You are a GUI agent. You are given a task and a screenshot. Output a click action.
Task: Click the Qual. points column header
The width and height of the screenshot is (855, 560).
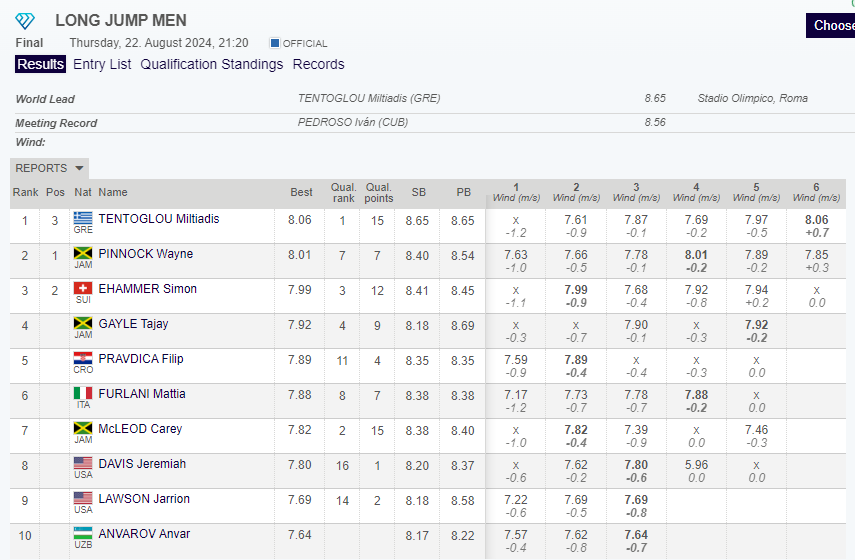[378, 192]
